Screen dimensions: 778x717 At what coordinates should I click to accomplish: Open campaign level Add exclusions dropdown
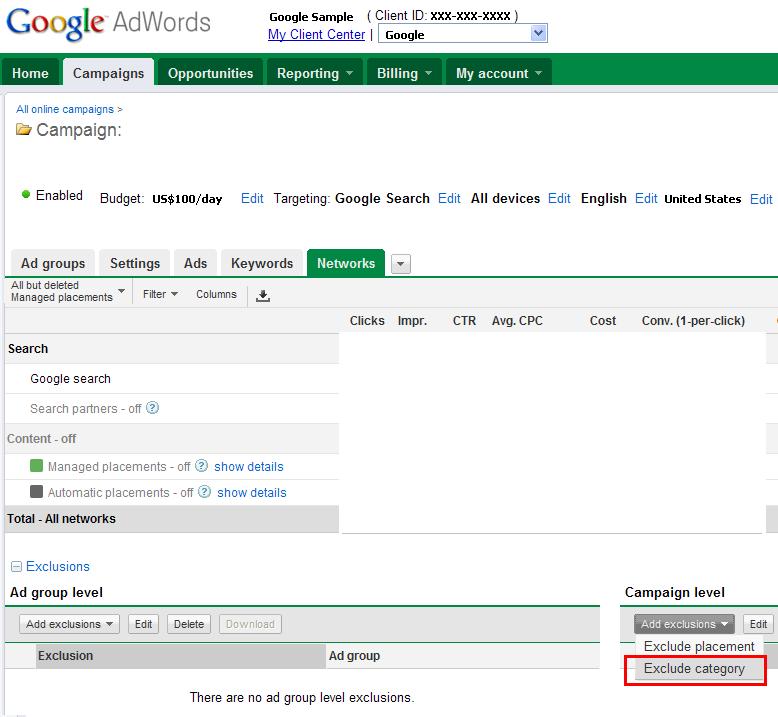[684, 624]
